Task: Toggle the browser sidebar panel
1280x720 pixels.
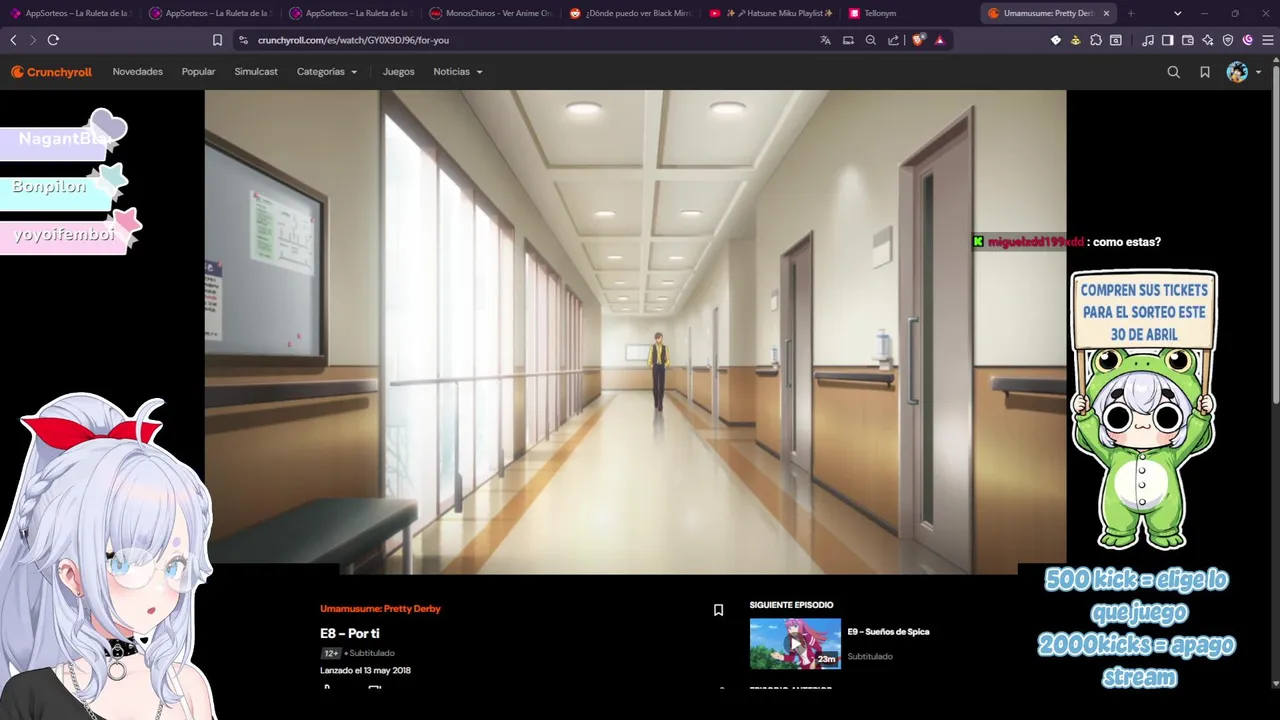Action: click(1167, 40)
